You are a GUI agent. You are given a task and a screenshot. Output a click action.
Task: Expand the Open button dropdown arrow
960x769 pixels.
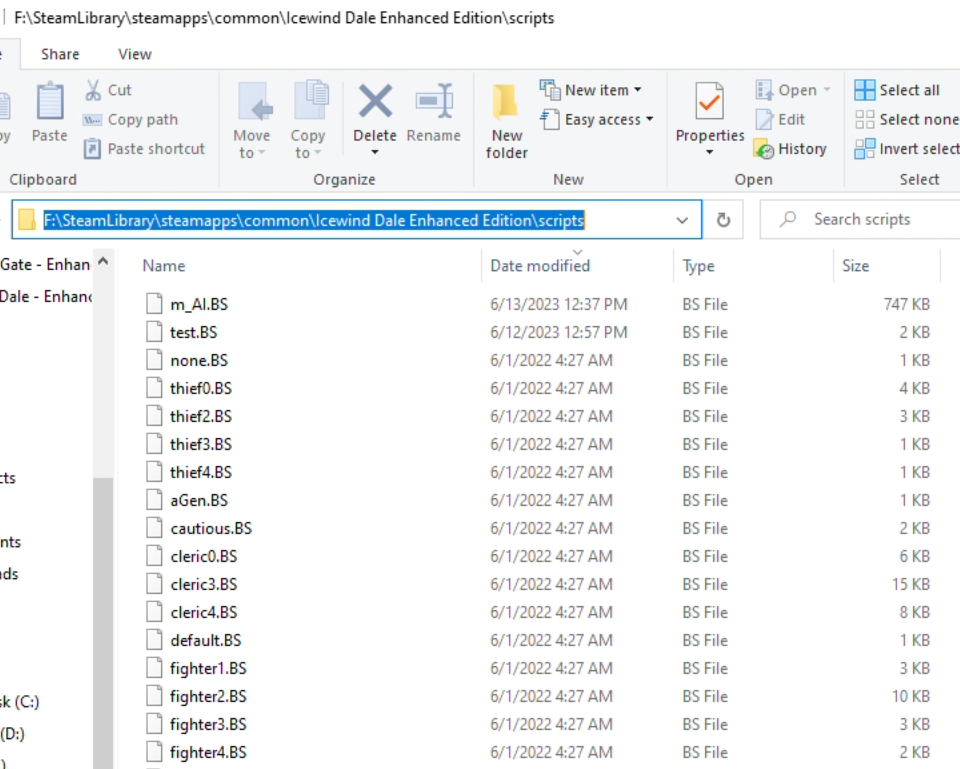coord(827,90)
